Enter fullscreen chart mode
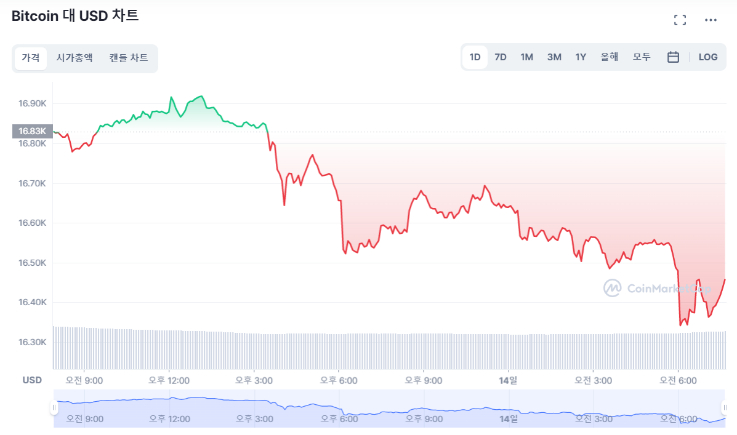Screen dimensions: 737x435 click(680, 20)
